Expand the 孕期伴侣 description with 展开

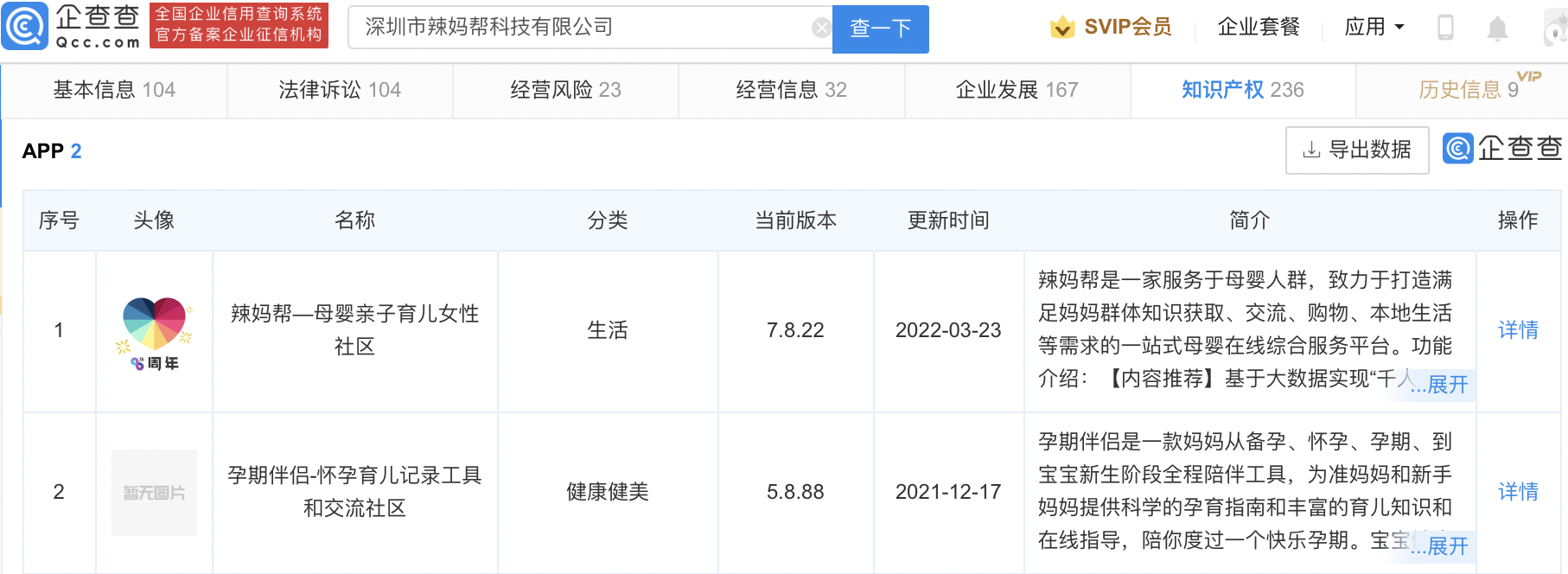click(x=1448, y=545)
